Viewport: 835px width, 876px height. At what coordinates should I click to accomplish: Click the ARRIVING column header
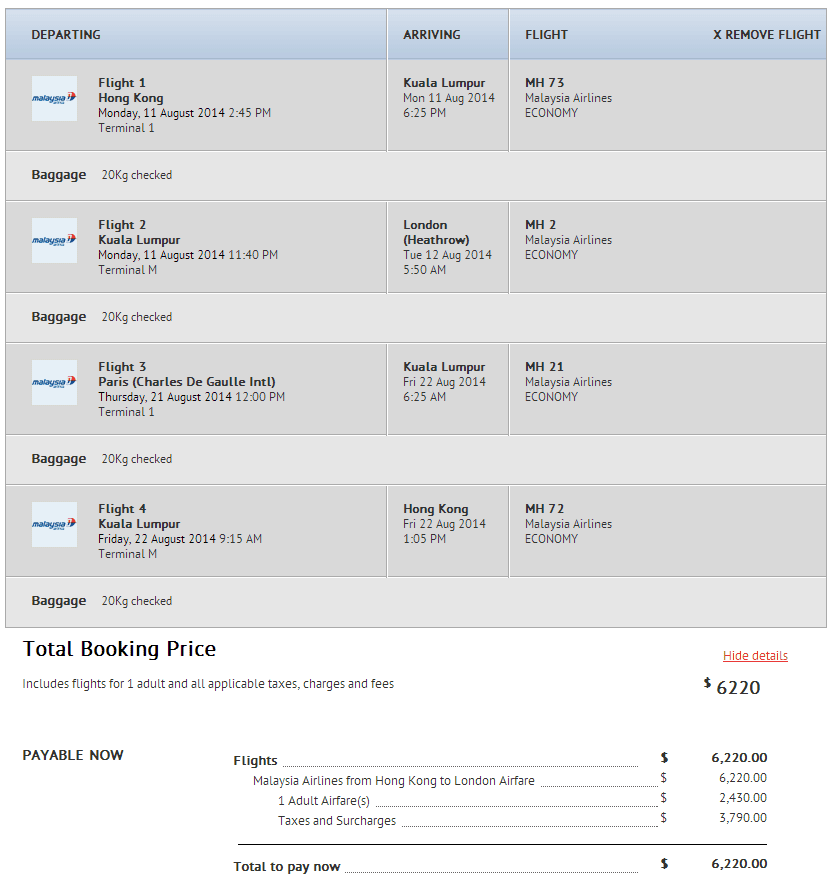[x=432, y=35]
